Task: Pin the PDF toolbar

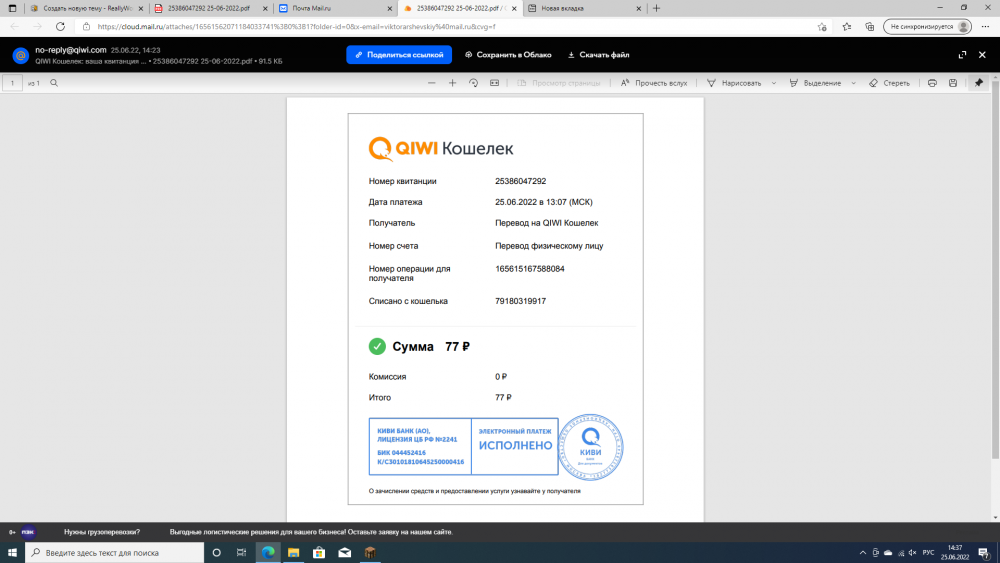Action: 979,83
